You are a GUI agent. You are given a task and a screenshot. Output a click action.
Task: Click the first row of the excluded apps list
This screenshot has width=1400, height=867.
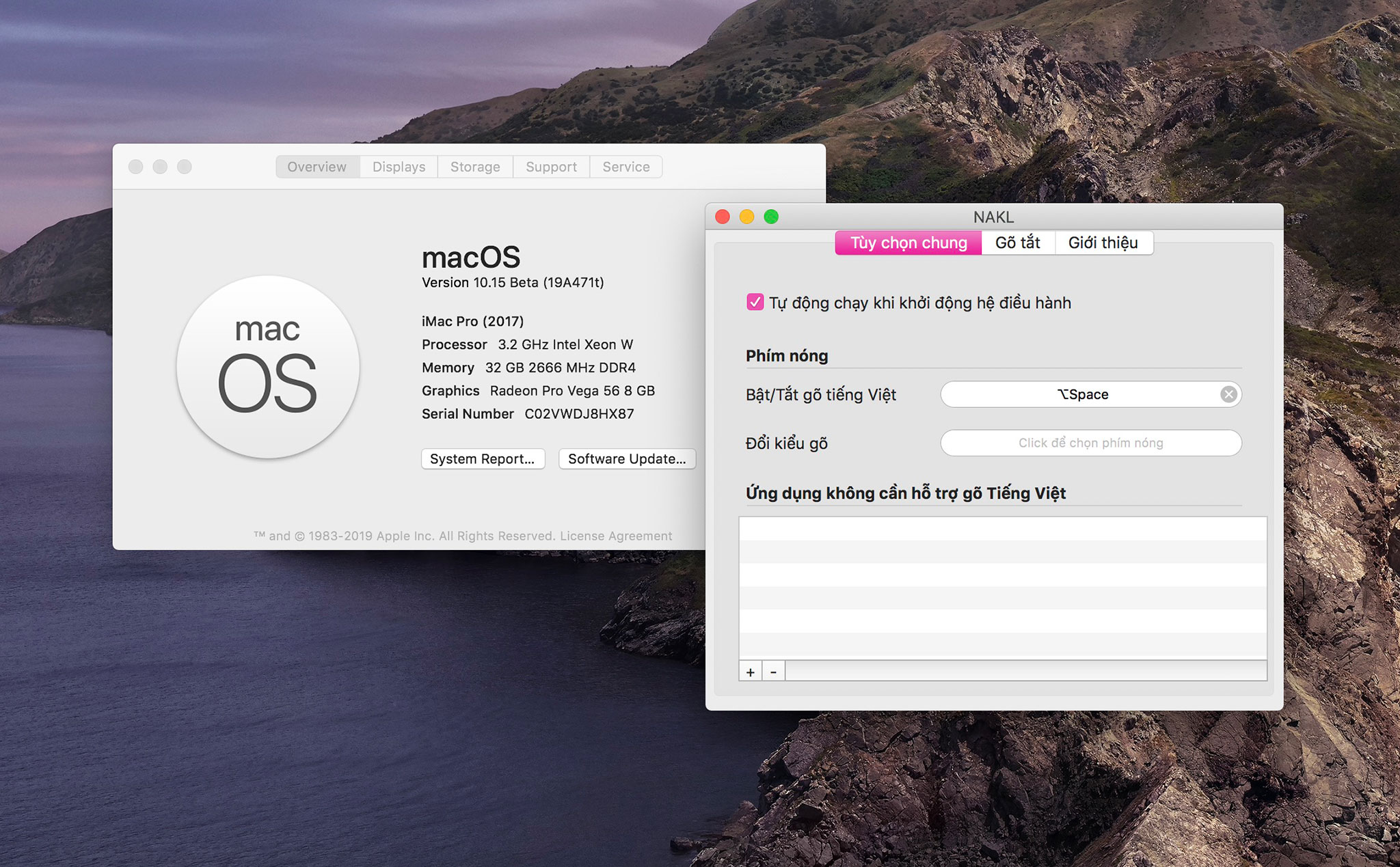[1003, 529]
